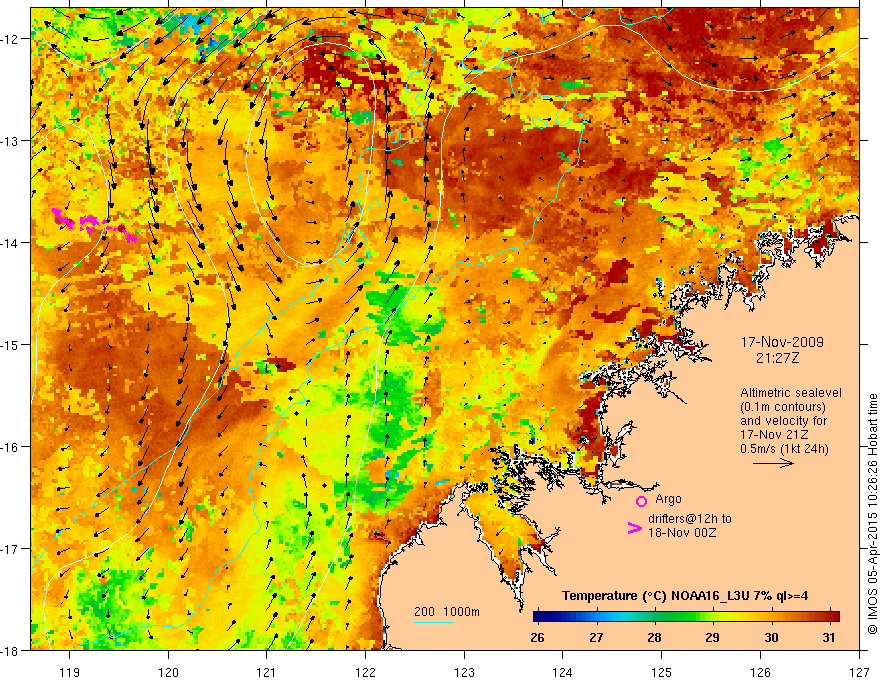Click 'and velocity for' legend line
The image size is (880, 680).
(x=784, y=421)
